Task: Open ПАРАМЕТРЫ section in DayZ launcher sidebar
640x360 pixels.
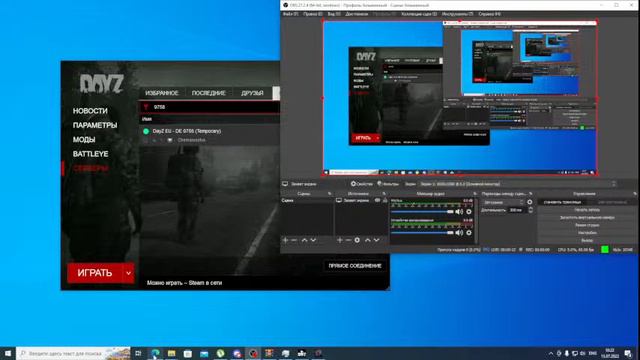Action: coord(95,125)
